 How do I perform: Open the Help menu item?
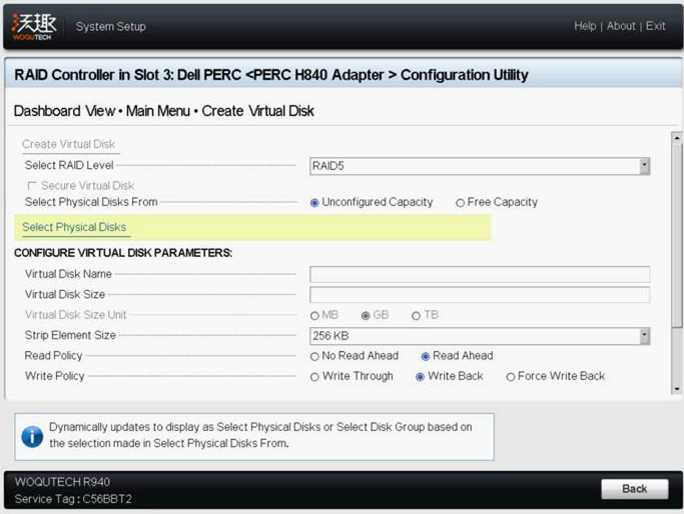(x=585, y=26)
